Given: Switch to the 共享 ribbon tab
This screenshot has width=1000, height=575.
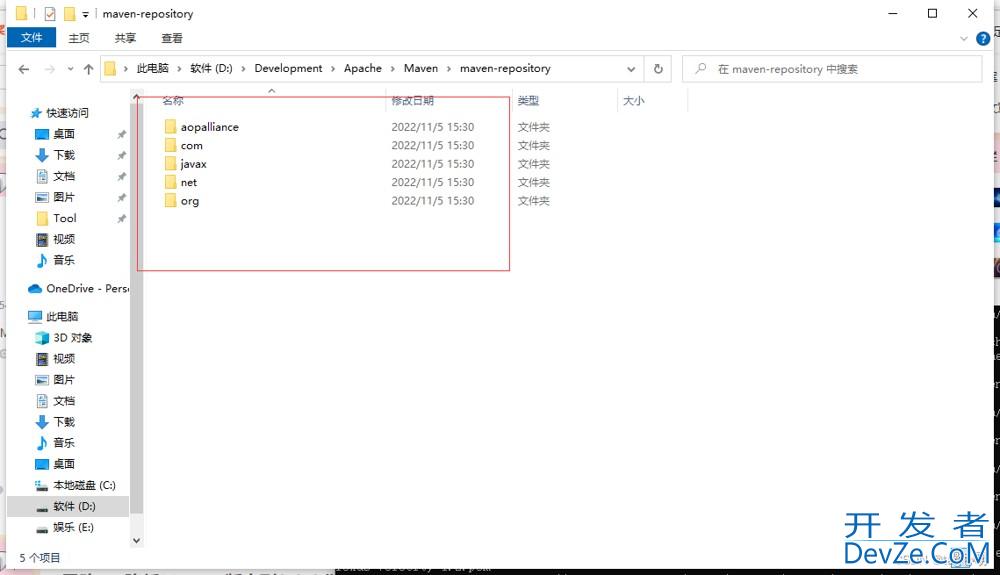Looking at the screenshot, I should [x=125, y=38].
